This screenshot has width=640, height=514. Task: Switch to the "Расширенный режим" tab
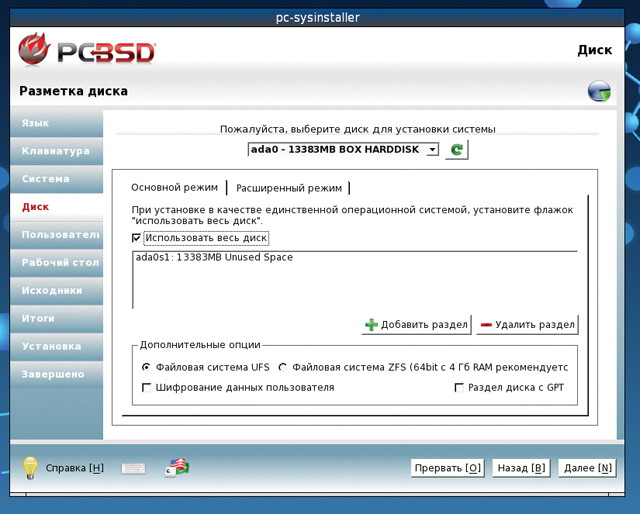289,187
